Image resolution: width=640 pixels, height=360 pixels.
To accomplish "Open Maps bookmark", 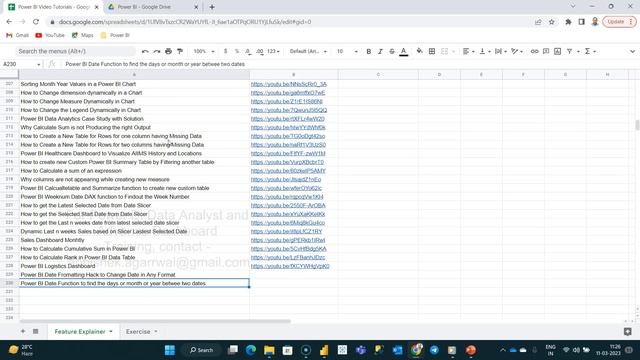I will point(82,36).
